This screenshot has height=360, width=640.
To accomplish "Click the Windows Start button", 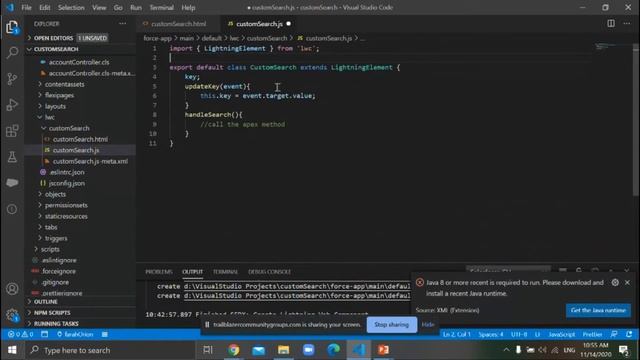I will click(12, 350).
